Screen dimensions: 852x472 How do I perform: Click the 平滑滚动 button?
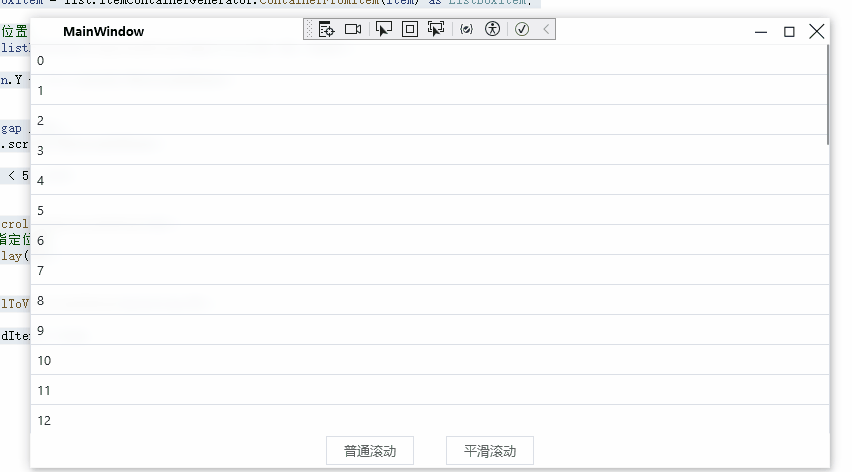click(490, 451)
